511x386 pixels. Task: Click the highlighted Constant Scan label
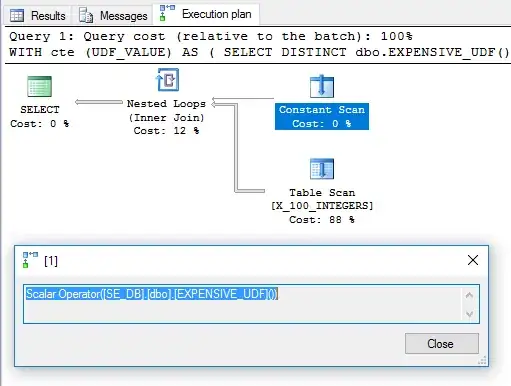click(322, 116)
